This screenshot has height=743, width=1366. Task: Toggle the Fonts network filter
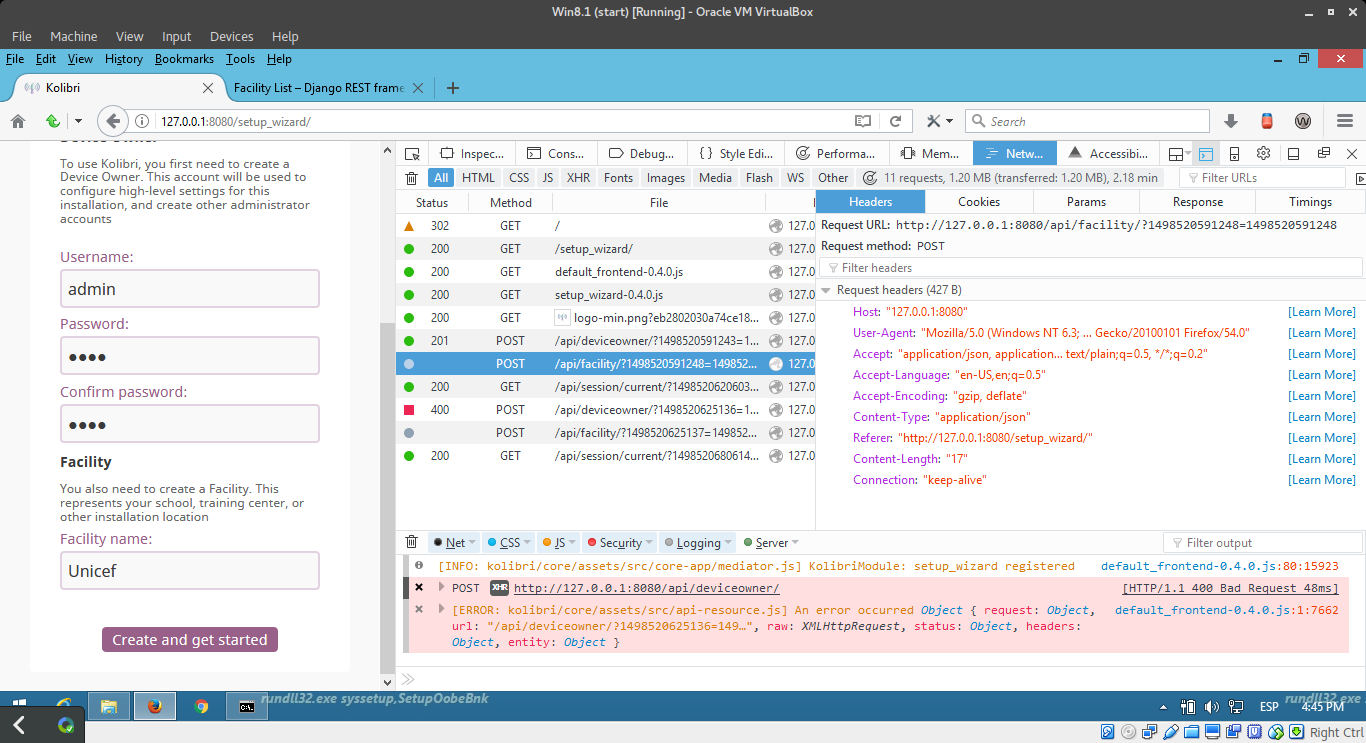pyautogui.click(x=618, y=178)
